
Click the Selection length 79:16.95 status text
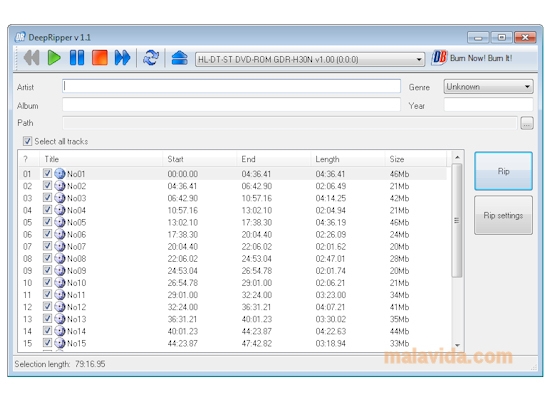click(x=60, y=364)
